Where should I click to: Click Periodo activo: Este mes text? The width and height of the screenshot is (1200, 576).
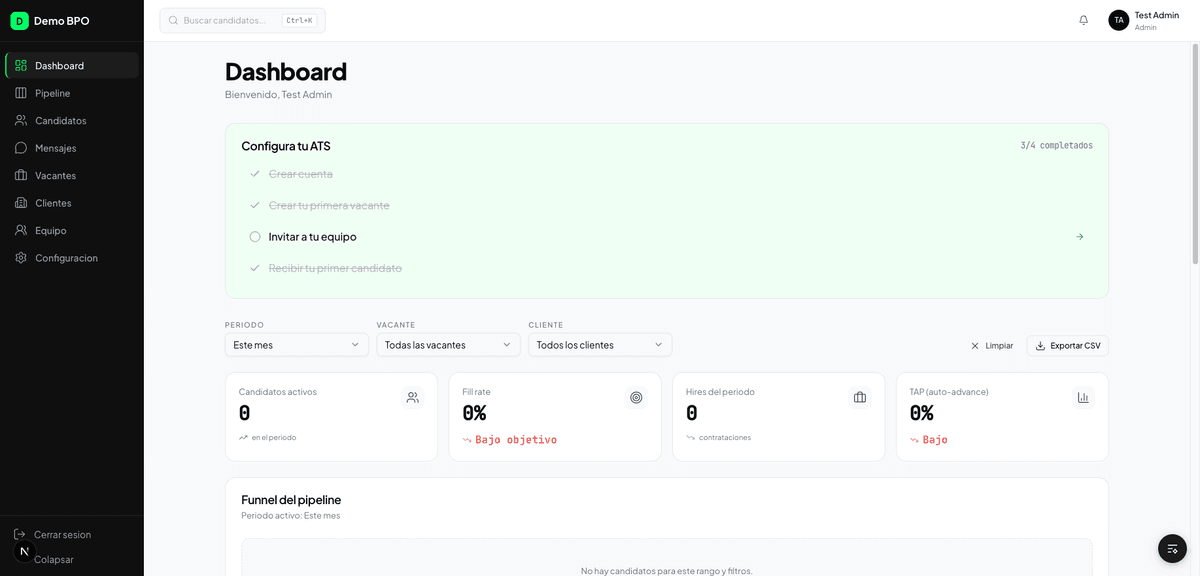pyautogui.click(x=291, y=516)
